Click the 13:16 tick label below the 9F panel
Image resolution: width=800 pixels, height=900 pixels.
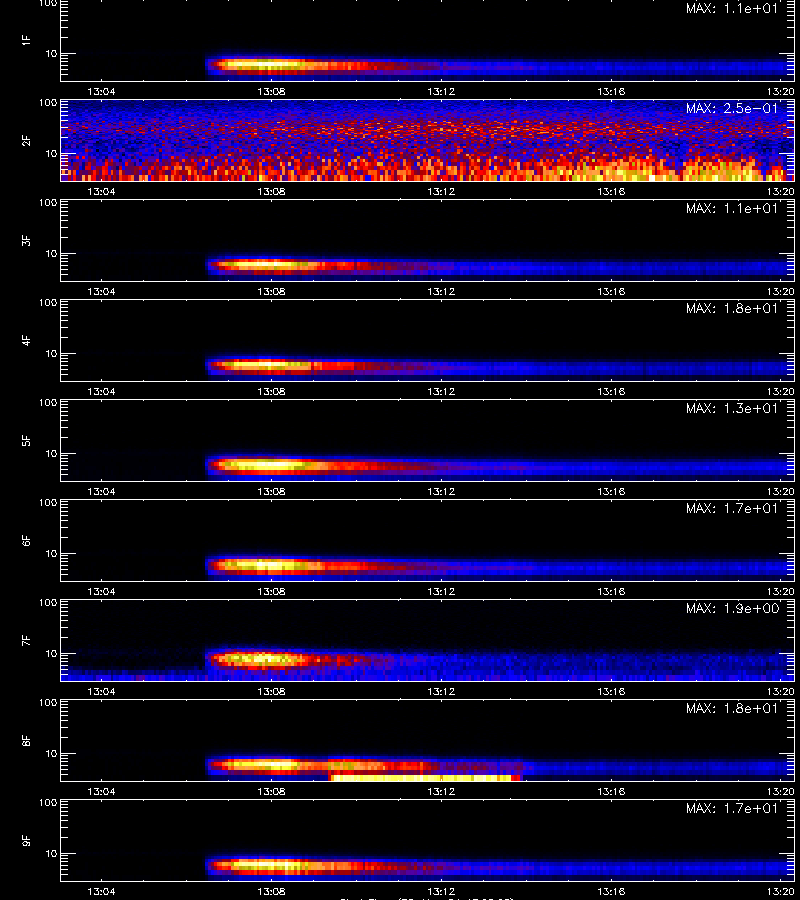click(x=611, y=891)
